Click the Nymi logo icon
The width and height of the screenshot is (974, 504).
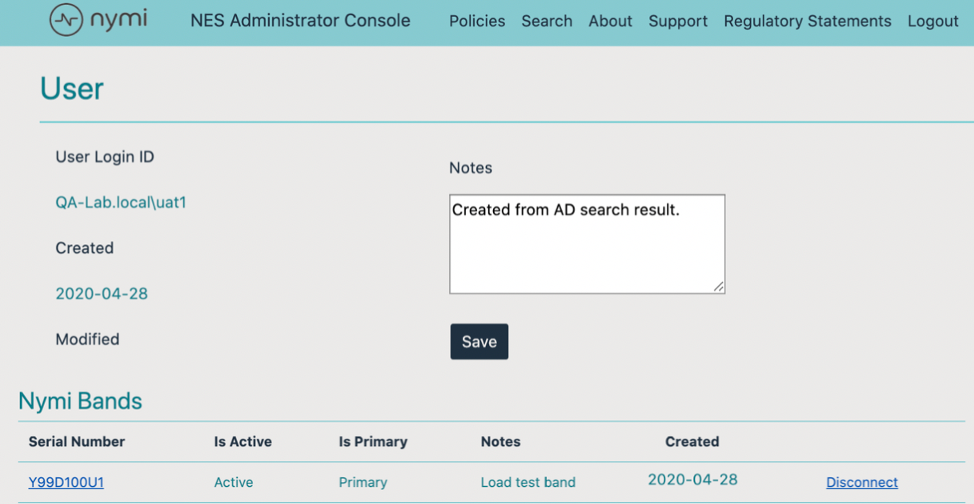tap(67, 20)
